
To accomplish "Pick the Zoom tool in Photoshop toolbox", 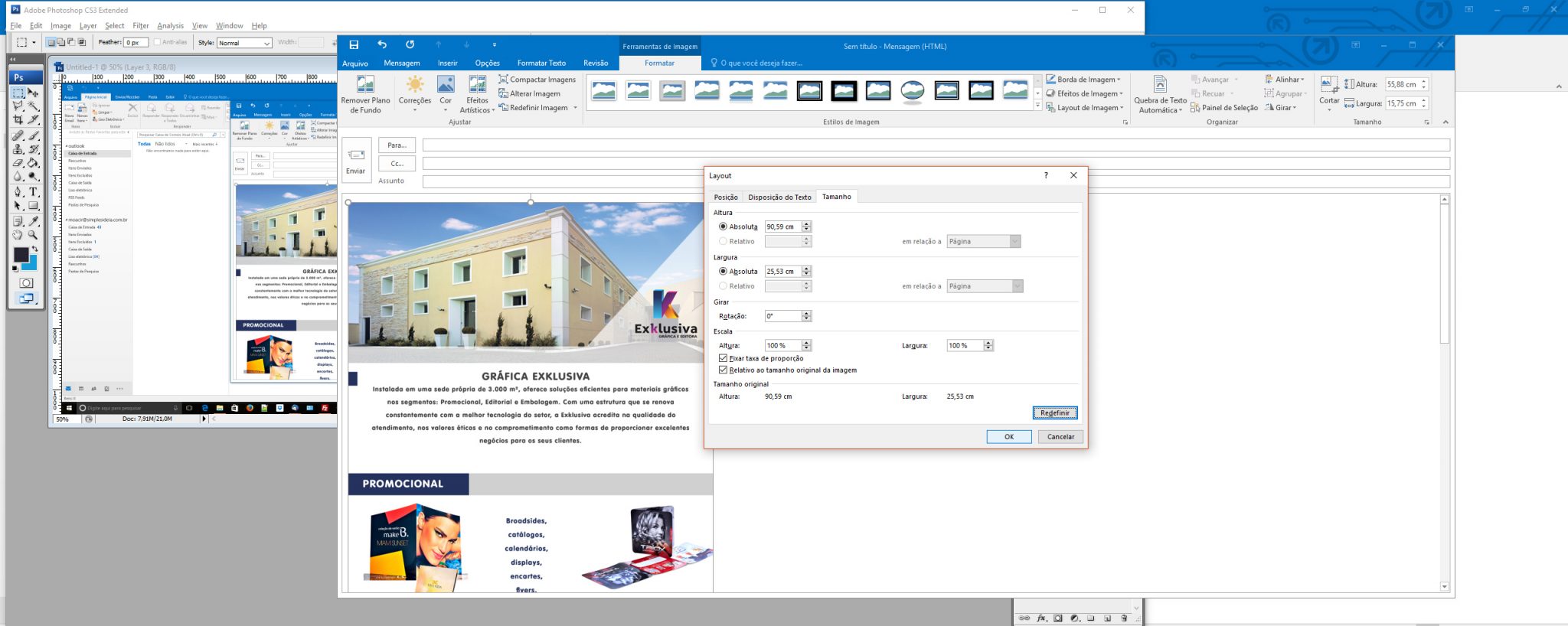I will 33,235.
